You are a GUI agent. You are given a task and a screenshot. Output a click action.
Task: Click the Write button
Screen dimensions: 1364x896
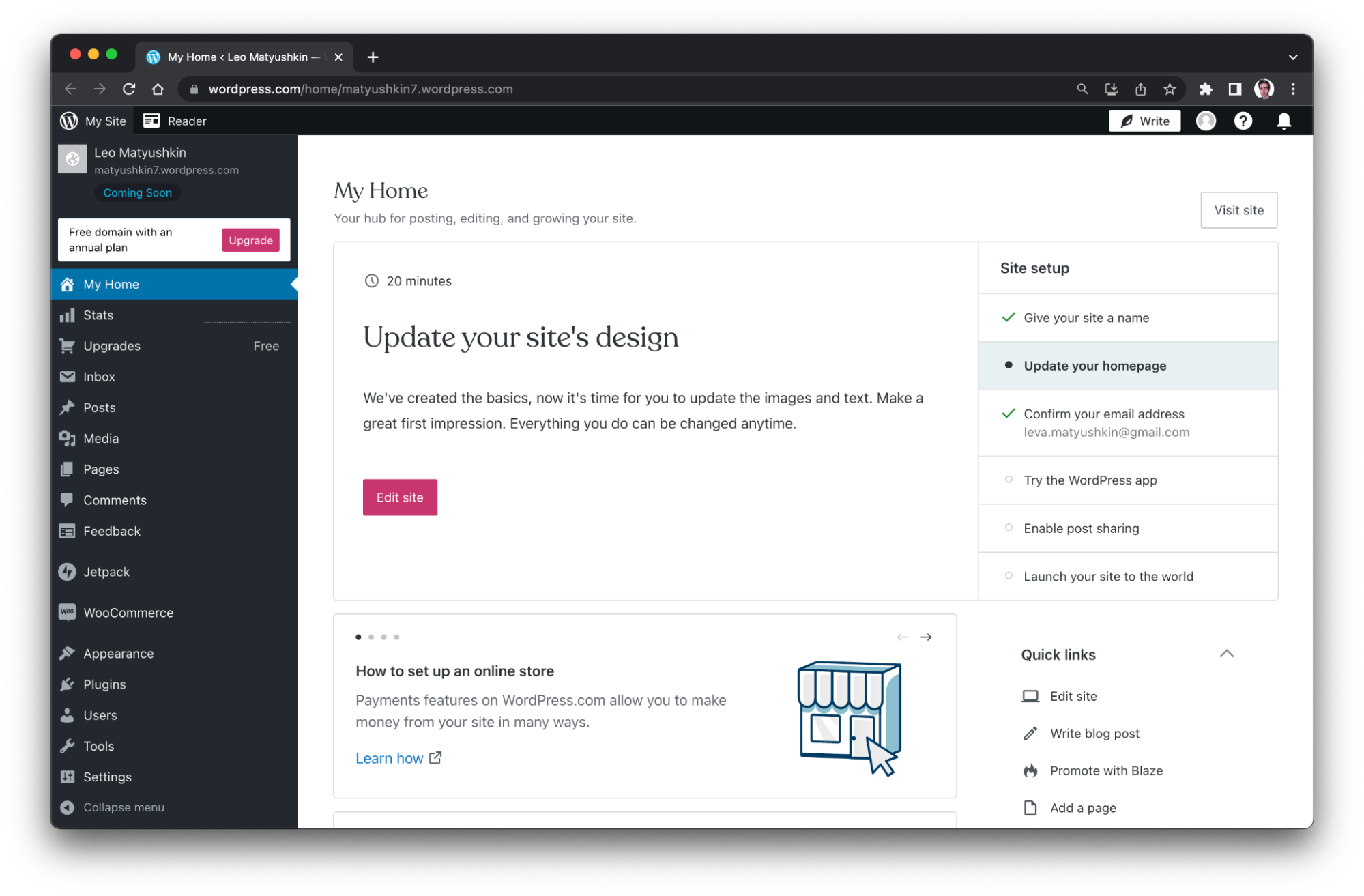click(x=1144, y=121)
